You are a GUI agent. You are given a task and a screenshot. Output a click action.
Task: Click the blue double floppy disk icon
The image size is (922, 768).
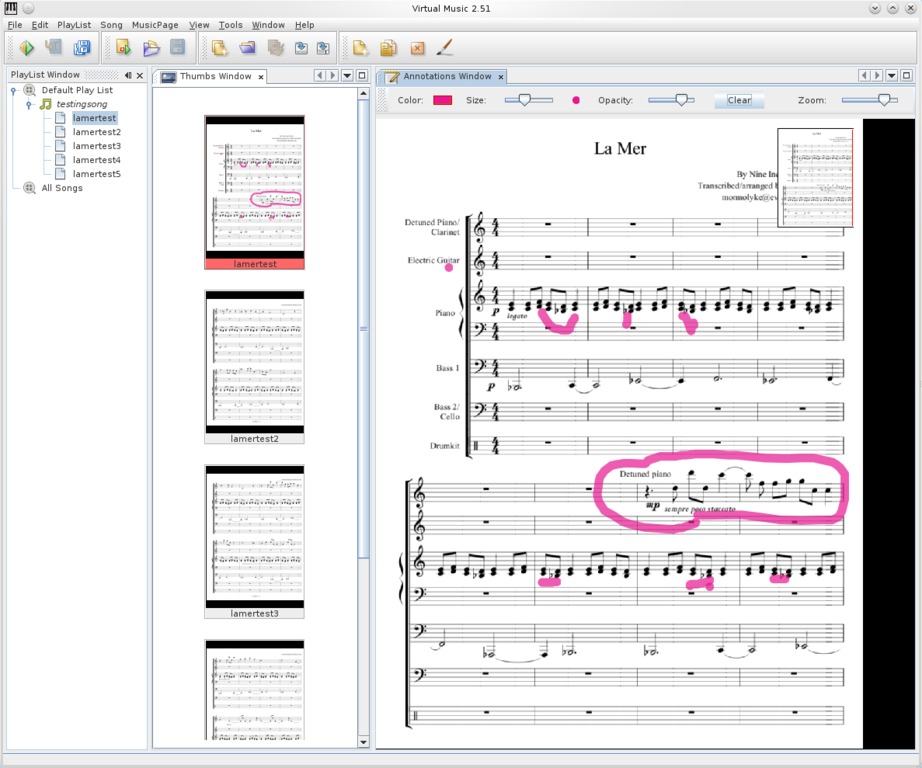pos(82,47)
